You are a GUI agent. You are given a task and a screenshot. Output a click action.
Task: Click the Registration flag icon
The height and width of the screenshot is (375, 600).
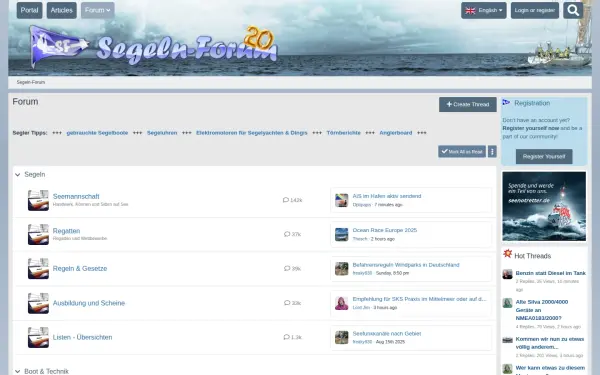(x=506, y=102)
